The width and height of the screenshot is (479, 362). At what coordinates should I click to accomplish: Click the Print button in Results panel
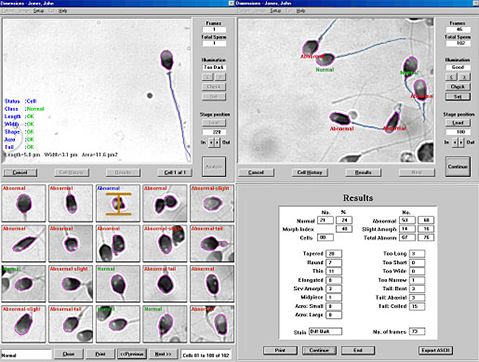click(x=280, y=350)
